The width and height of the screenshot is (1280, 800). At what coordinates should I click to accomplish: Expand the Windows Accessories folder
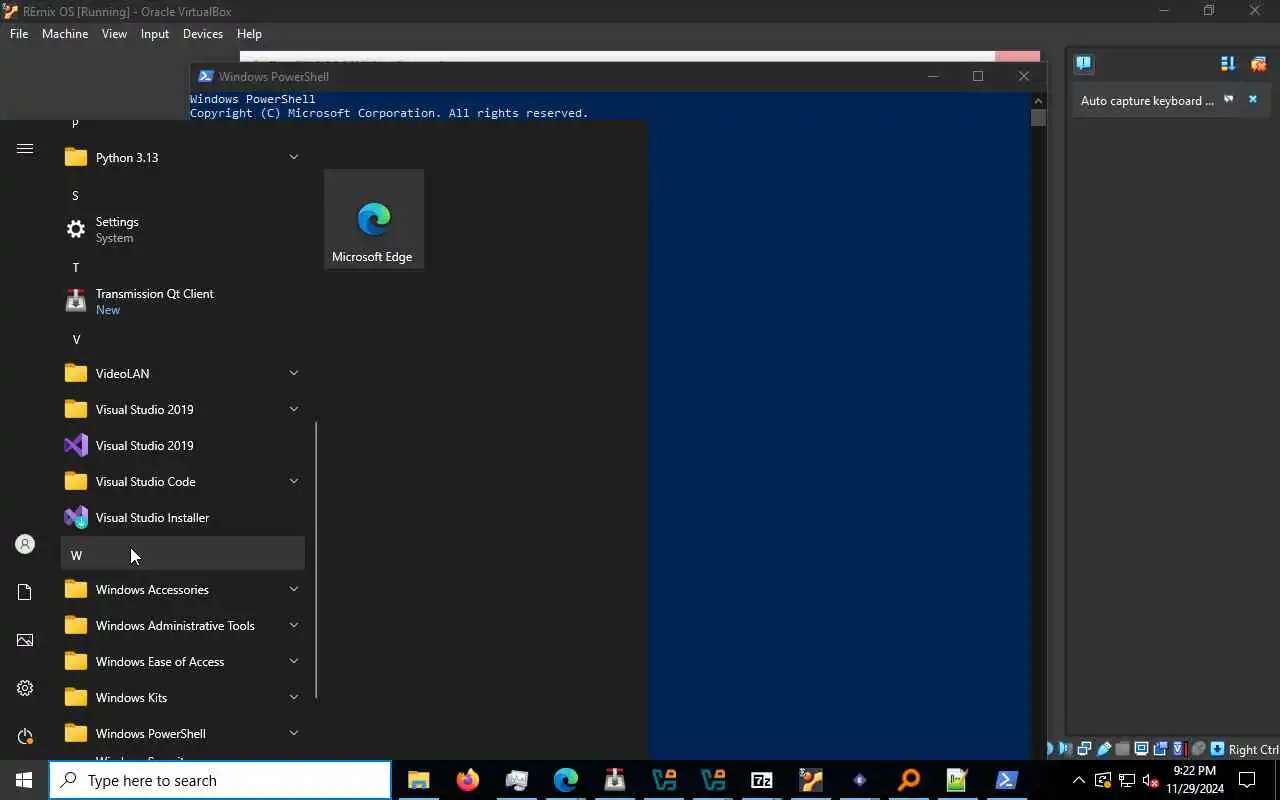[183, 589]
